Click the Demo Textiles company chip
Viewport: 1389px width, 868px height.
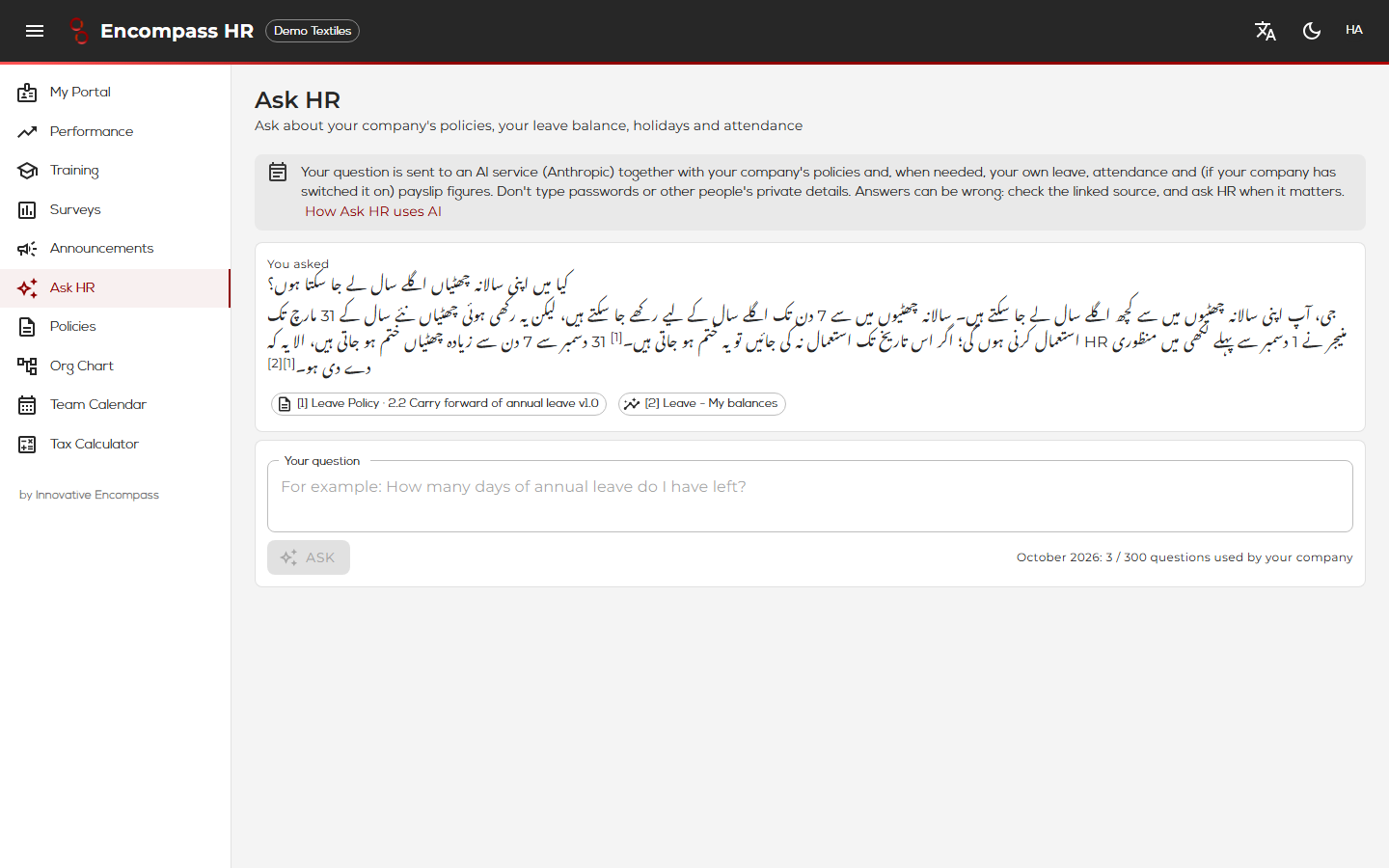[x=313, y=31]
